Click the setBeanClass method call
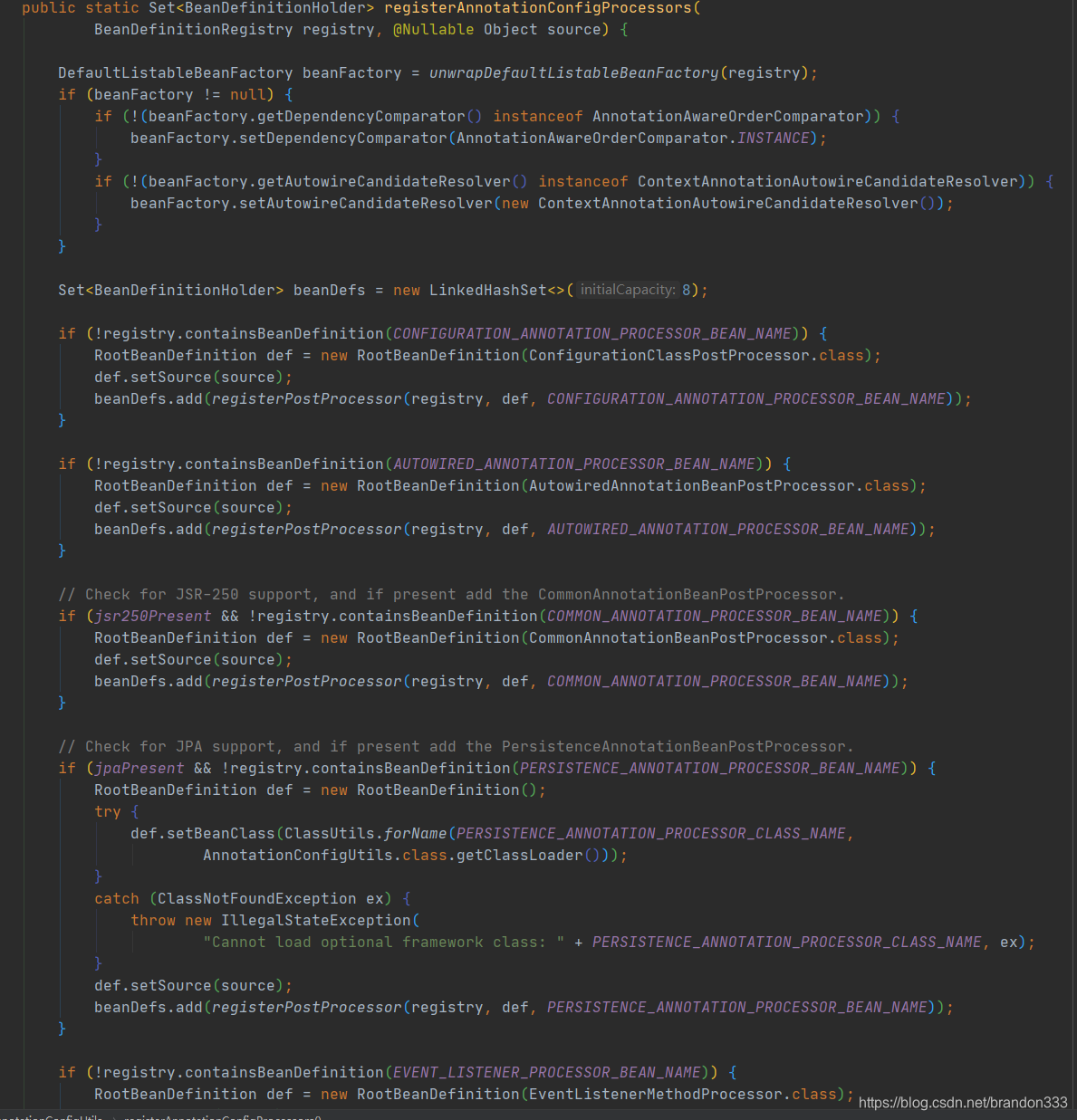This screenshot has height=1120, width=1077. coord(221,834)
